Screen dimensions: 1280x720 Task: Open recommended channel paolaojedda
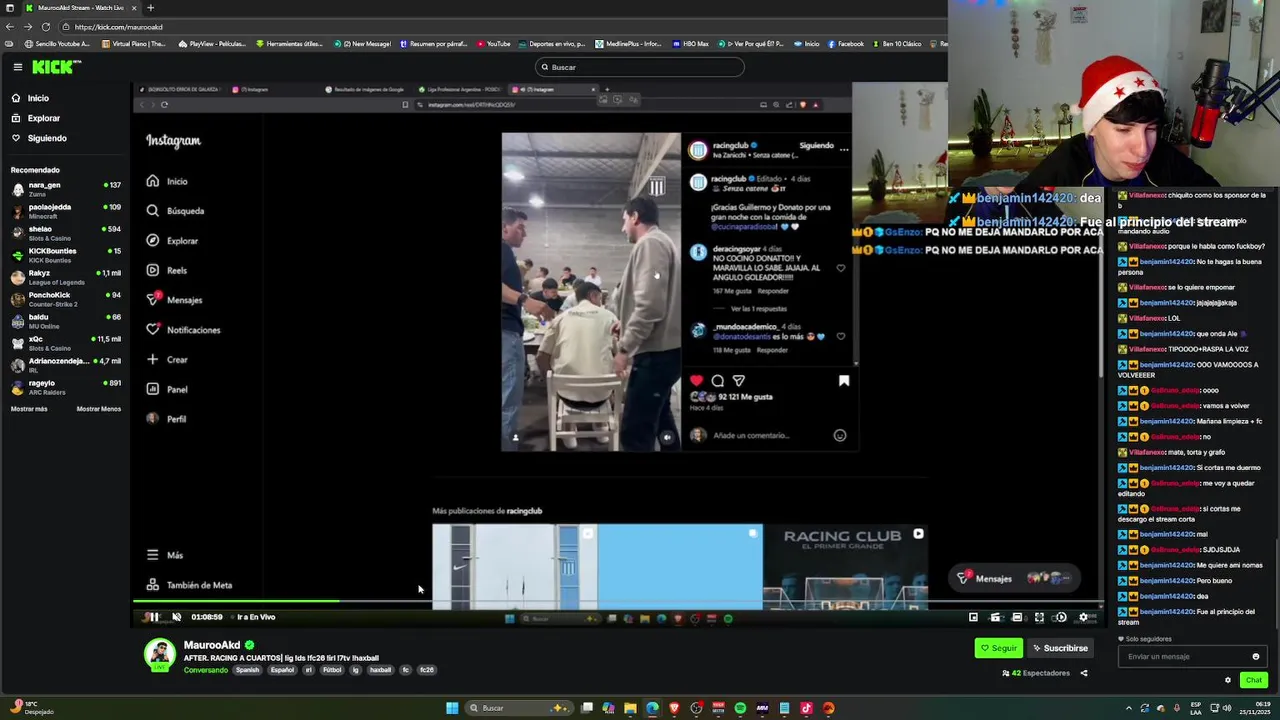click(66, 209)
